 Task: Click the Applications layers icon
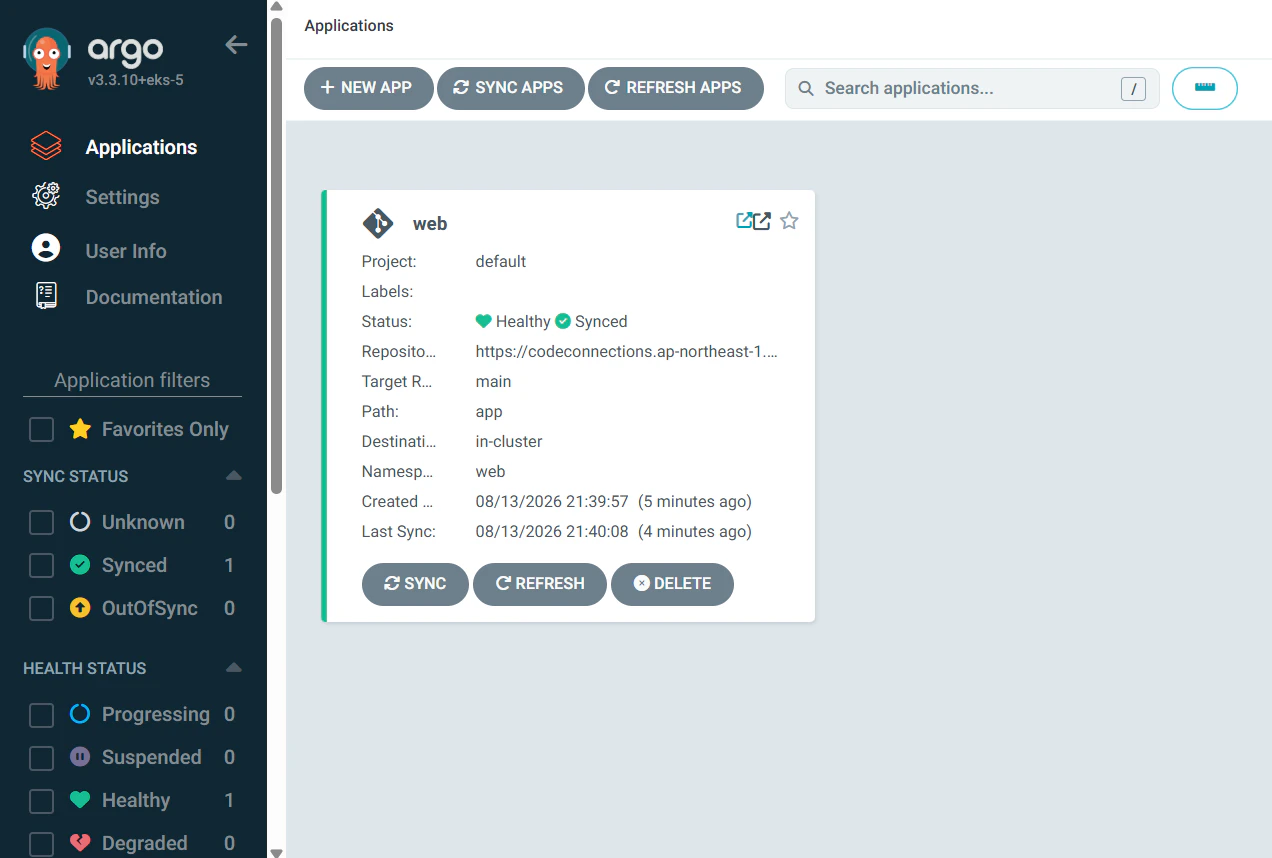pos(46,146)
